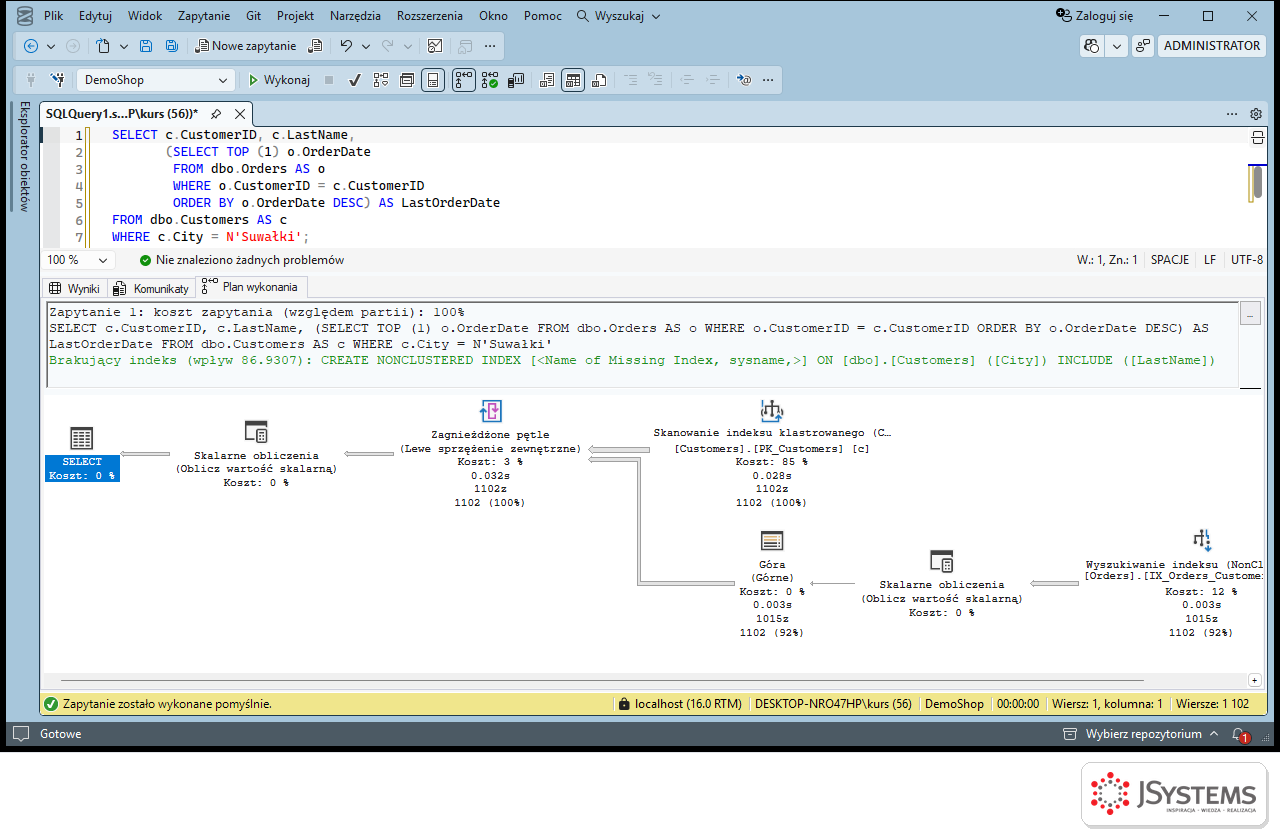Click the Zaloguj się link

[x=1095, y=16]
